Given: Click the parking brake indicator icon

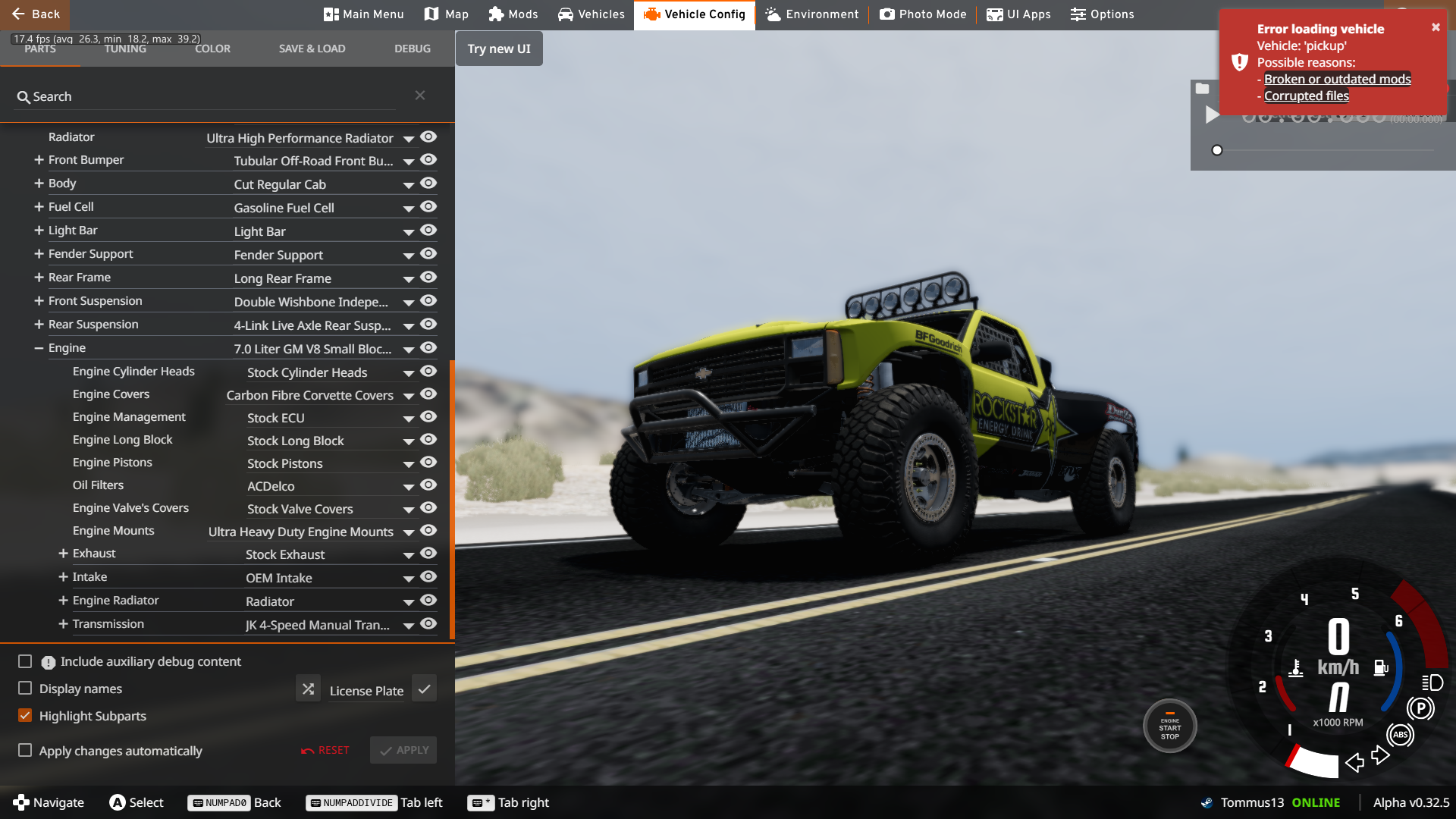Looking at the screenshot, I should click(1420, 709).
